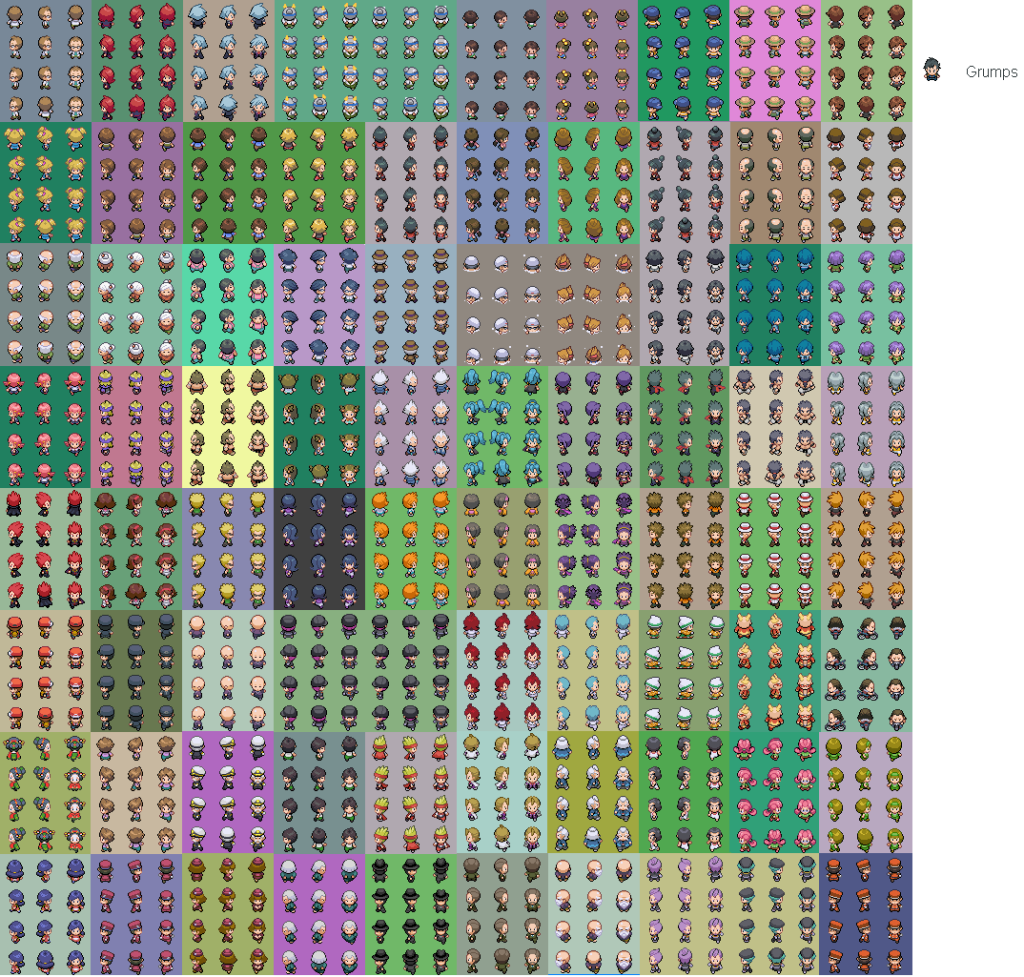The height and width of the screenshot is (977, 1024).
Task: Choose the silver-haired sheet on purple, bottom row
Action: 320,914
